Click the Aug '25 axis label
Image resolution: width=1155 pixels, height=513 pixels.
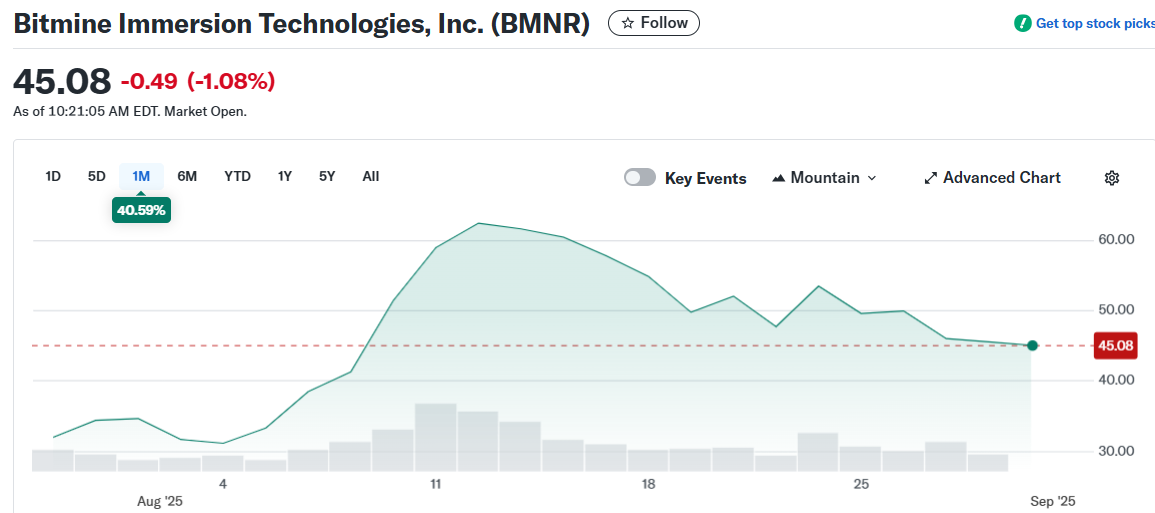[x=160, y=501]
